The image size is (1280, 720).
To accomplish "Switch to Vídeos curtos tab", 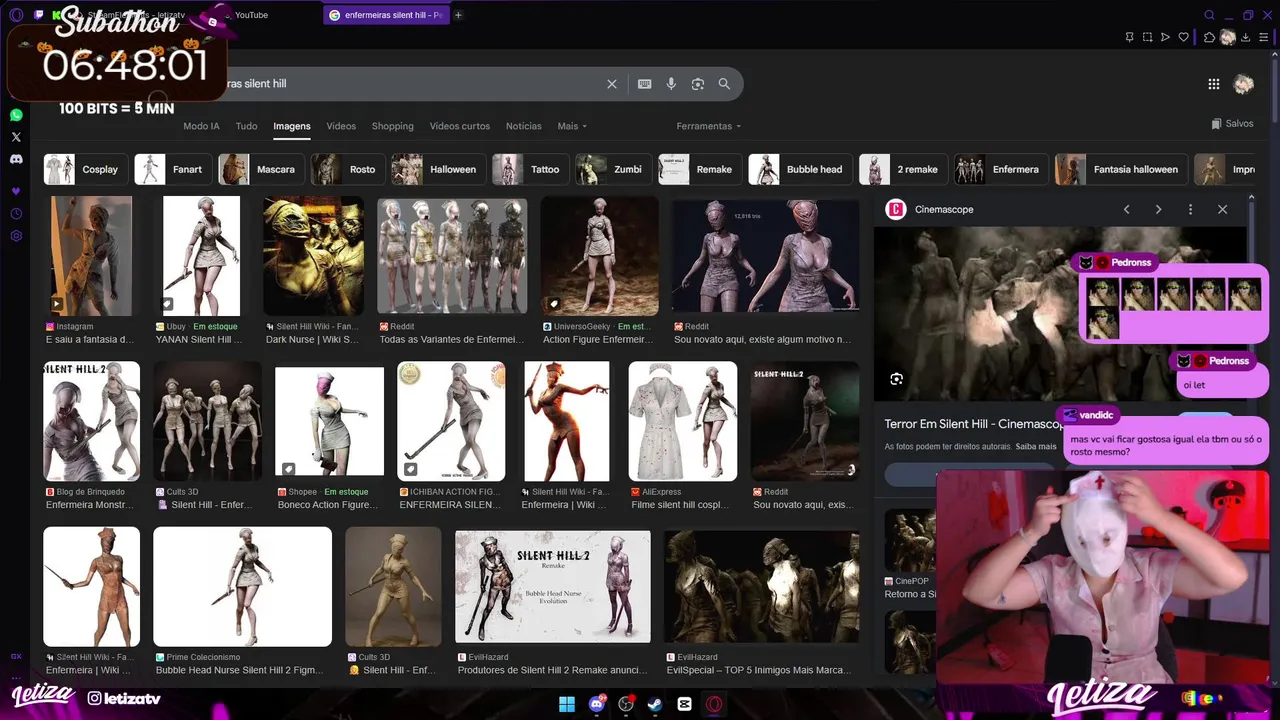I will [460, 126].
